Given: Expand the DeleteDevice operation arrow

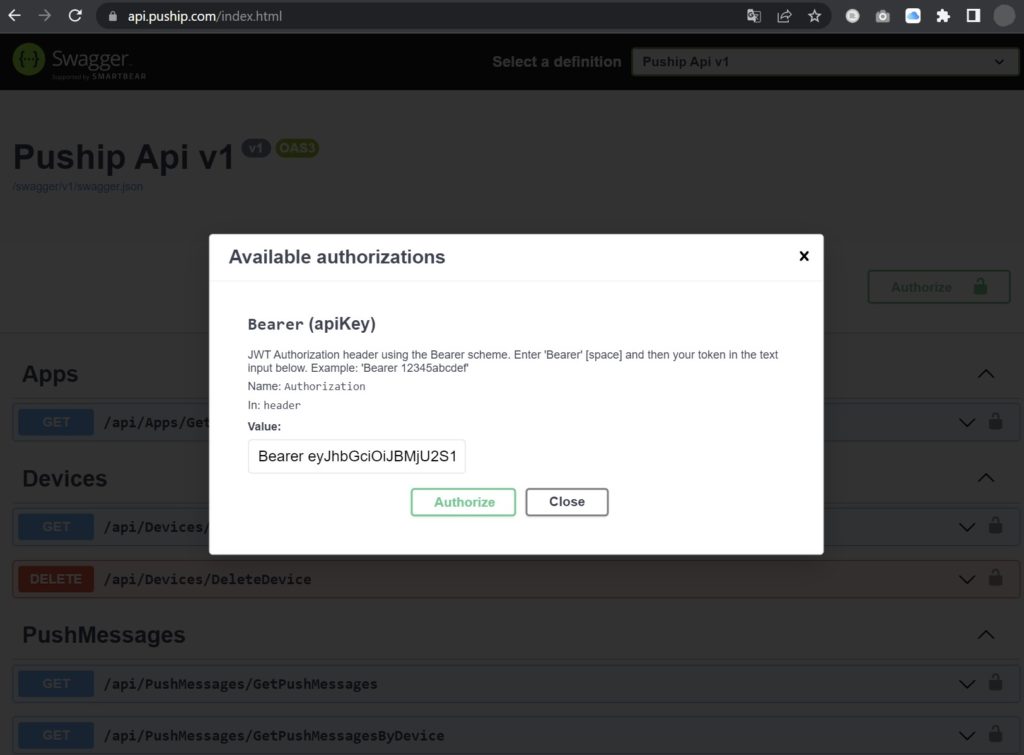Looking at the screenshot, I should click(x=967, y=579).
